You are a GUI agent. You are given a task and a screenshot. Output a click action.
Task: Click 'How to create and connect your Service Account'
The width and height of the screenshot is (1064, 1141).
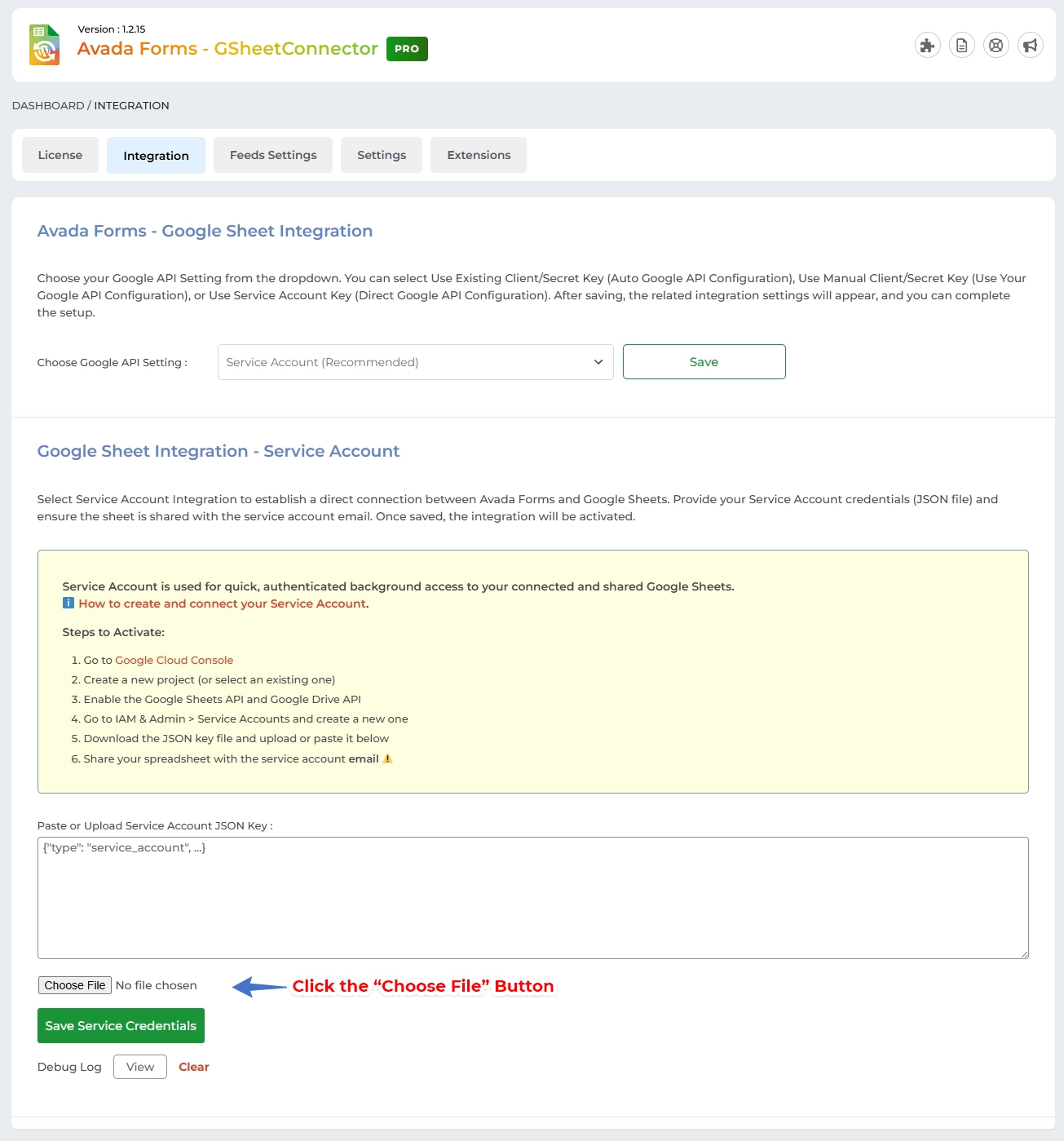click(x=222, y=604)
